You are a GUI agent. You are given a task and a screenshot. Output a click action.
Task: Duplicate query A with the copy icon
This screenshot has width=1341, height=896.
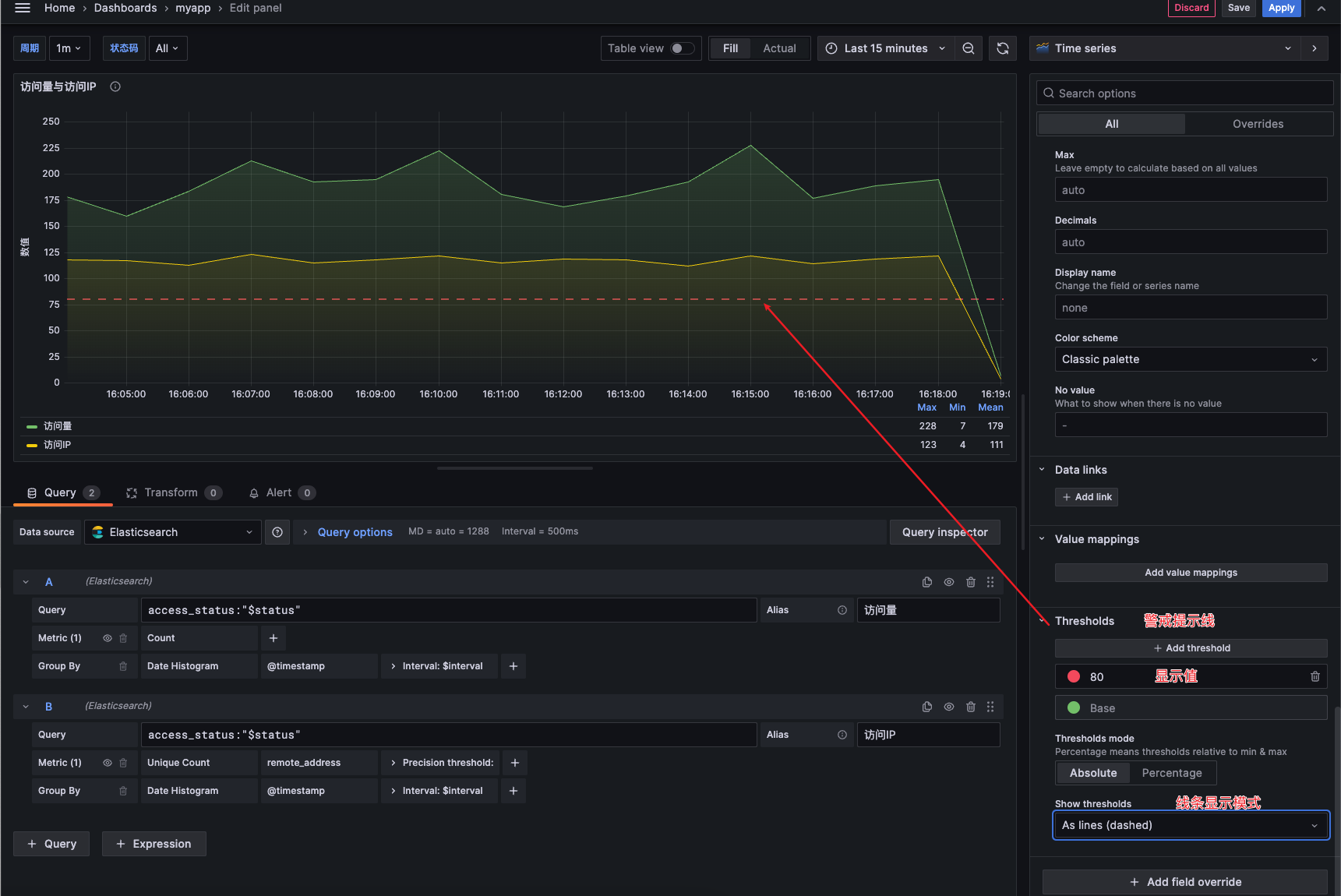[926, 582]
